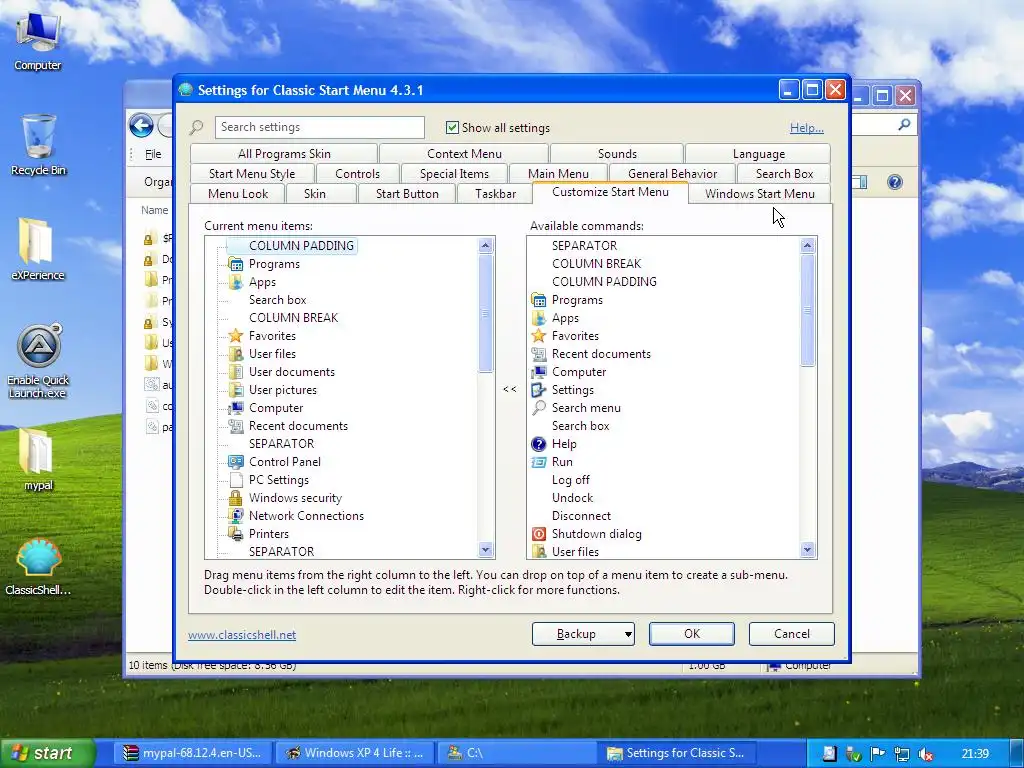
Task: Click the Computer icon in Available commands
Action: 539,372
